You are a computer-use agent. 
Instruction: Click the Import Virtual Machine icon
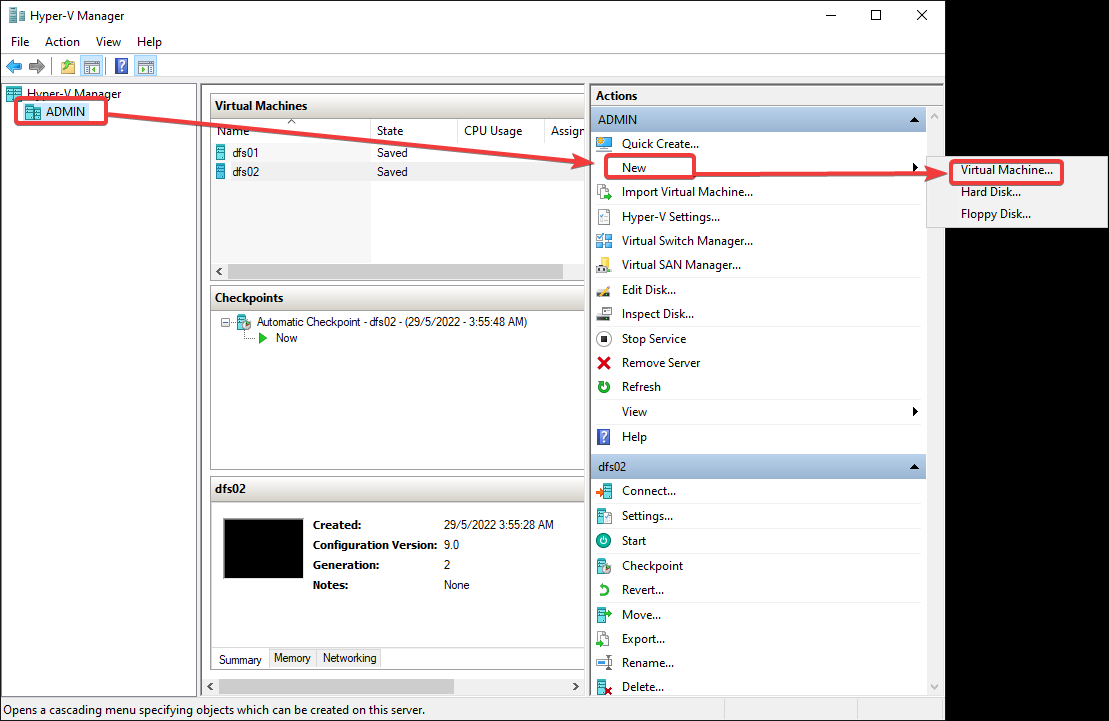604,192
